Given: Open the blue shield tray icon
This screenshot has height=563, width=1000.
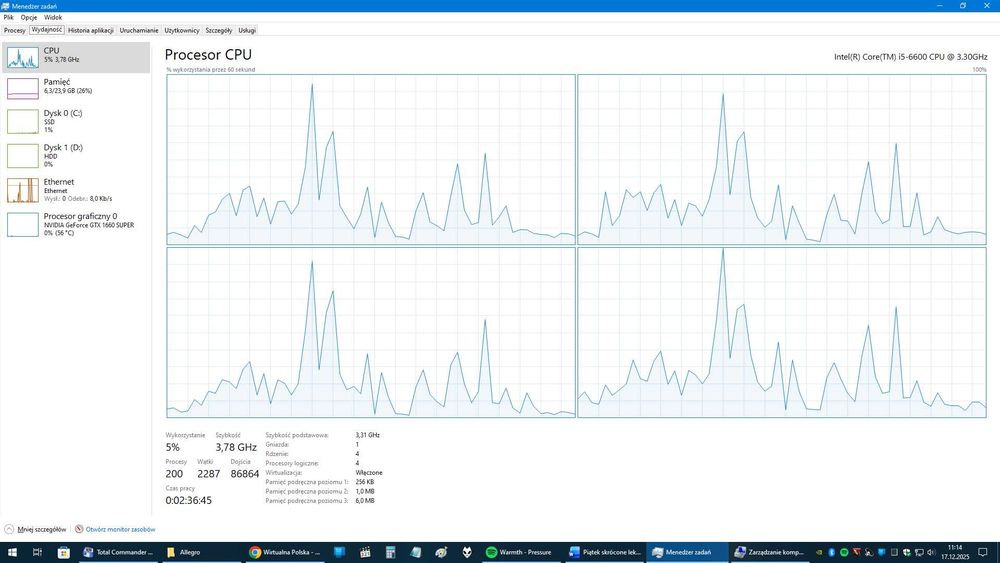Looking at the screenshot, I should pyautogui.click(x=882, y=552).
